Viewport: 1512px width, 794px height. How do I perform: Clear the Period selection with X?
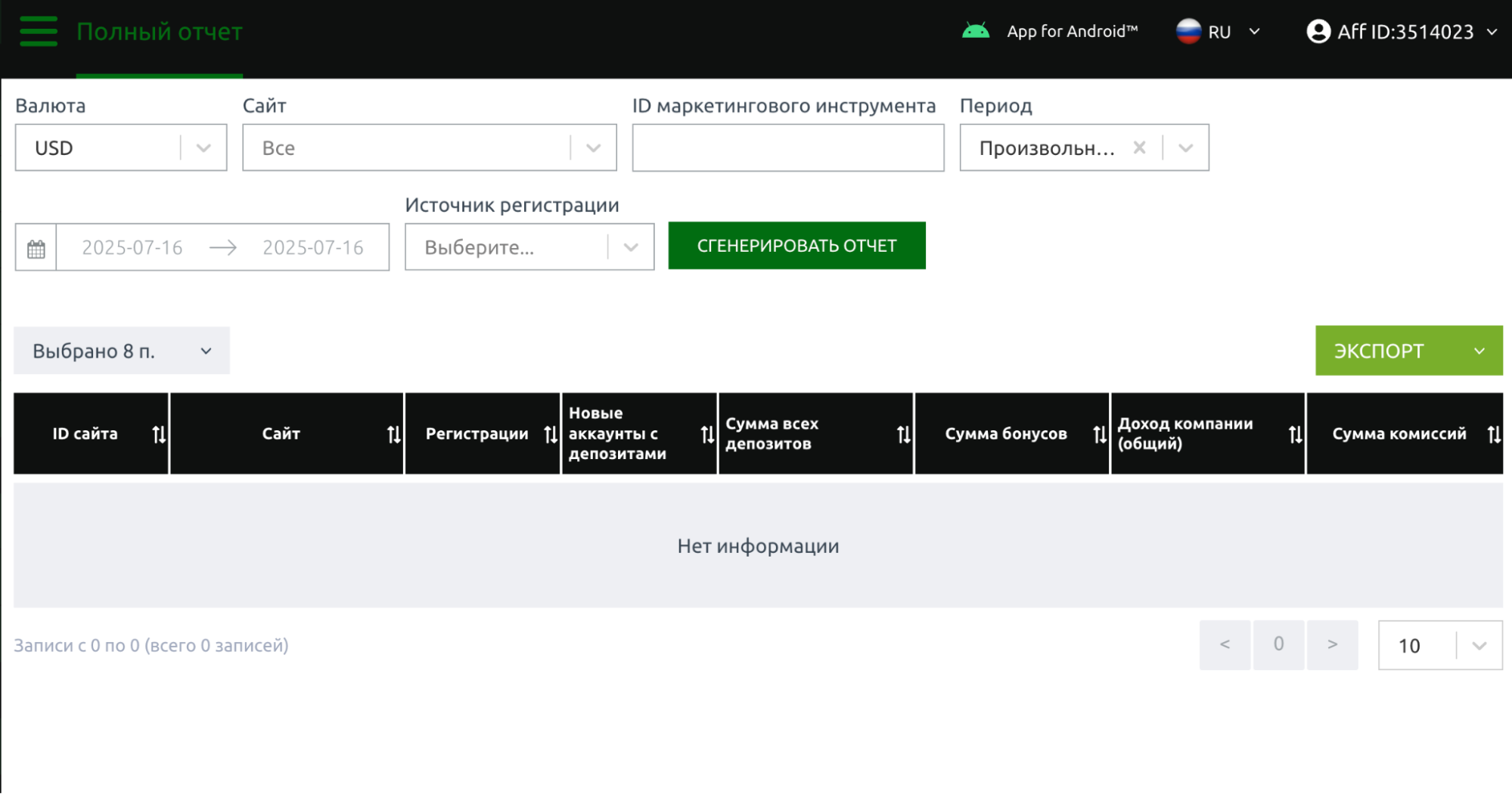coord(1139,148)
